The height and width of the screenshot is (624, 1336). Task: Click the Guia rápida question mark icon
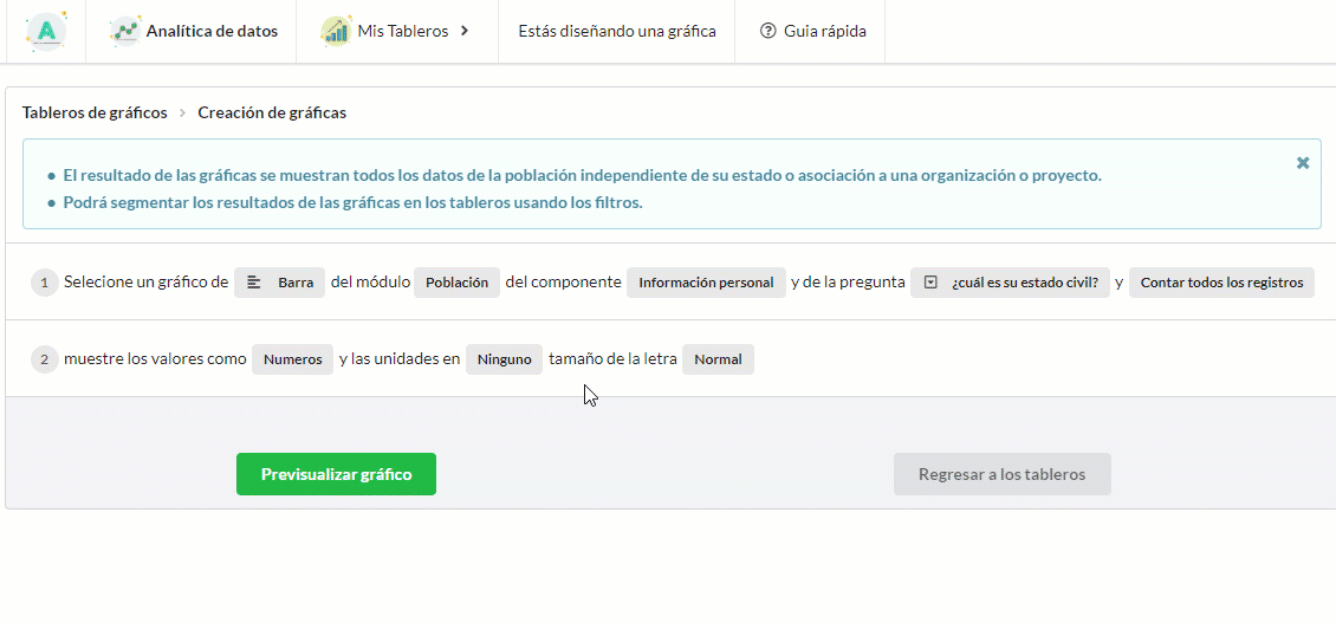tap(768, 31)
